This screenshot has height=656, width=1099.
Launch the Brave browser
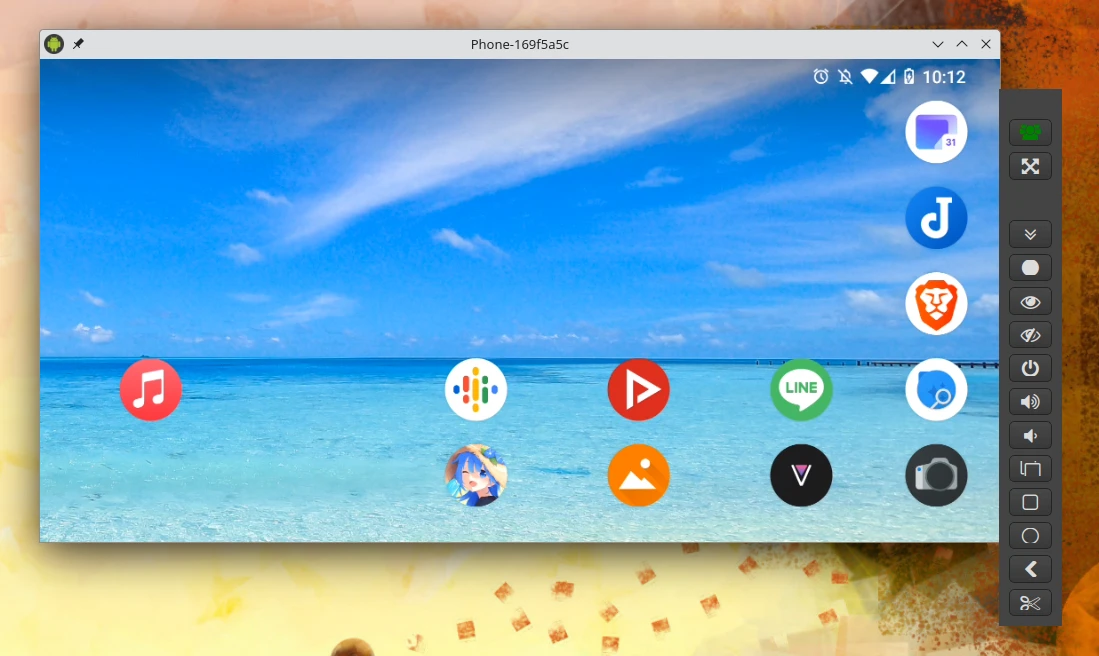pos(936,303)
